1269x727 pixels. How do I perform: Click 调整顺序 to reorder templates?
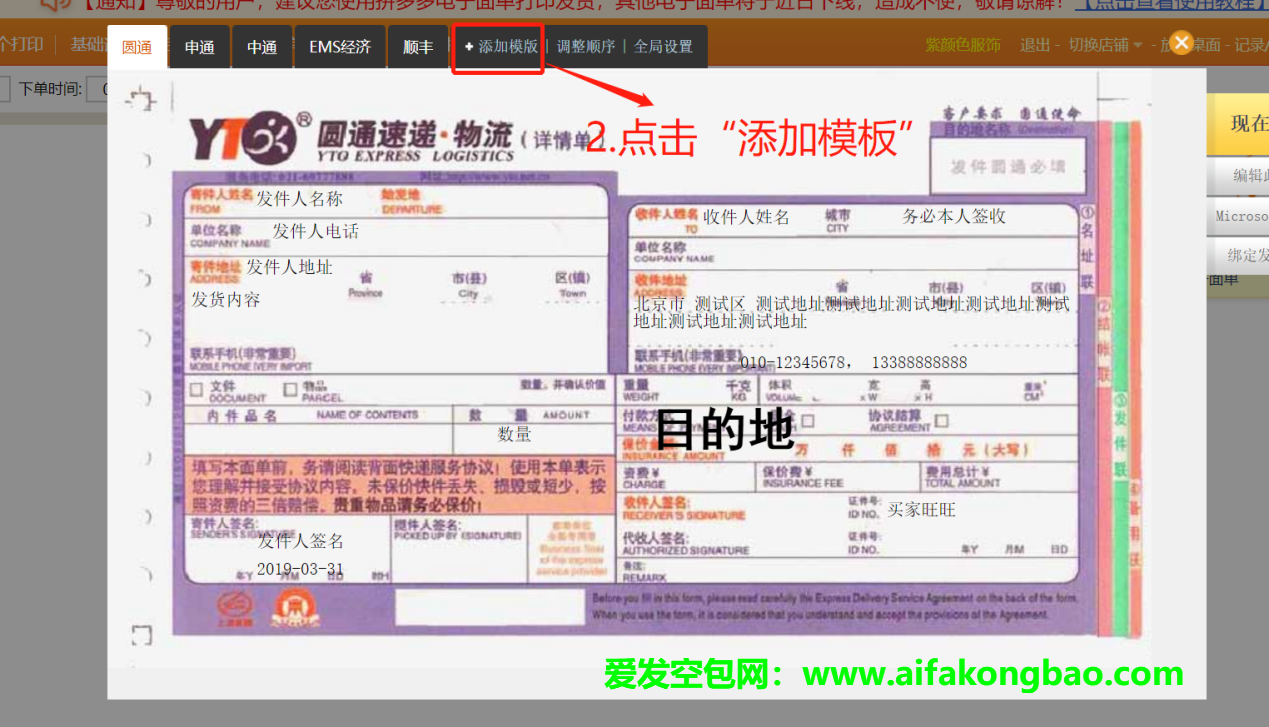[x=586, y=47]
